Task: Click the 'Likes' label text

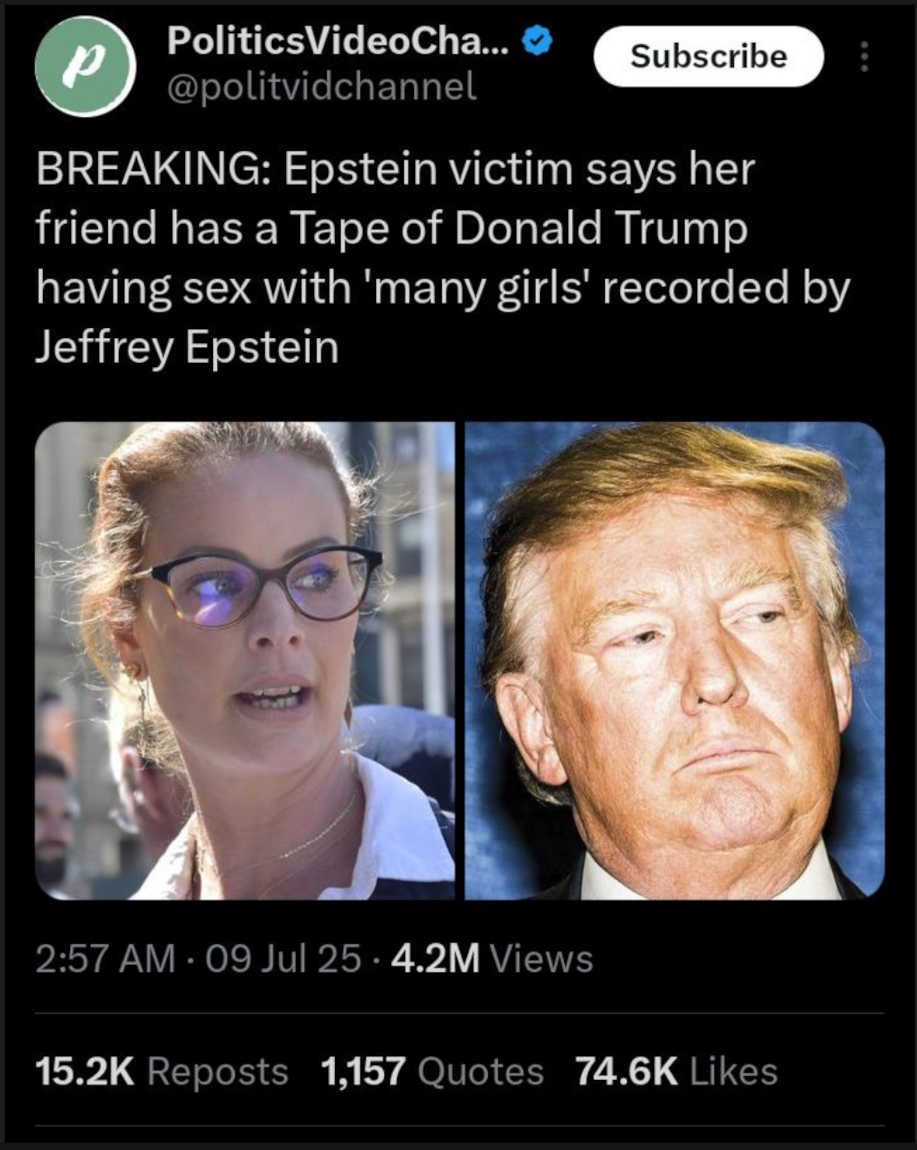Action: point(734,1072)
